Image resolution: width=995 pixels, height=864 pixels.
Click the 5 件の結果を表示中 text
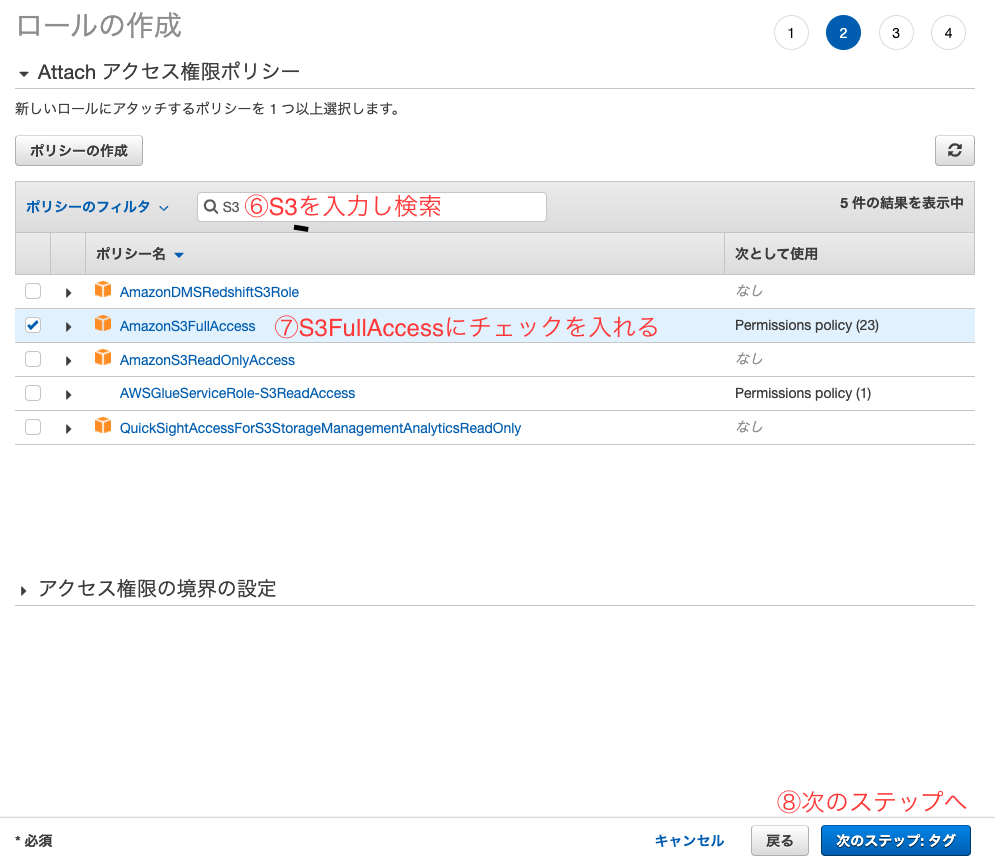tap(902, 203)
